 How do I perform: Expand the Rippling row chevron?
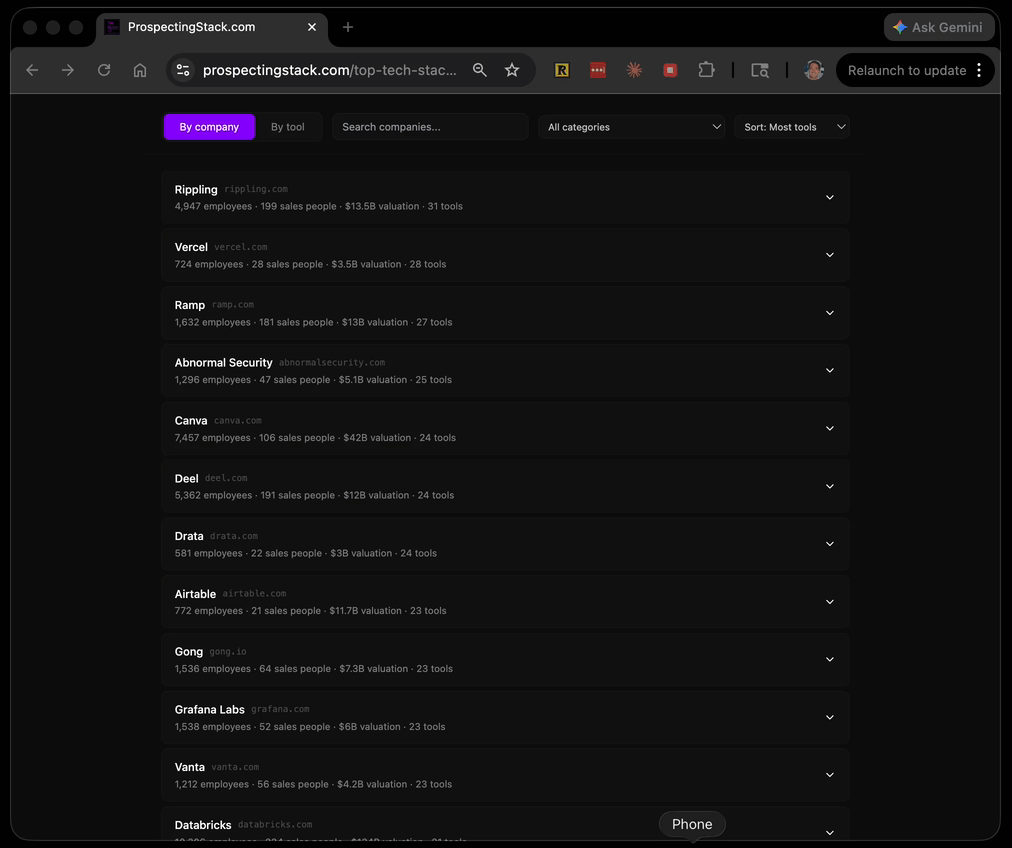[830, 197]
